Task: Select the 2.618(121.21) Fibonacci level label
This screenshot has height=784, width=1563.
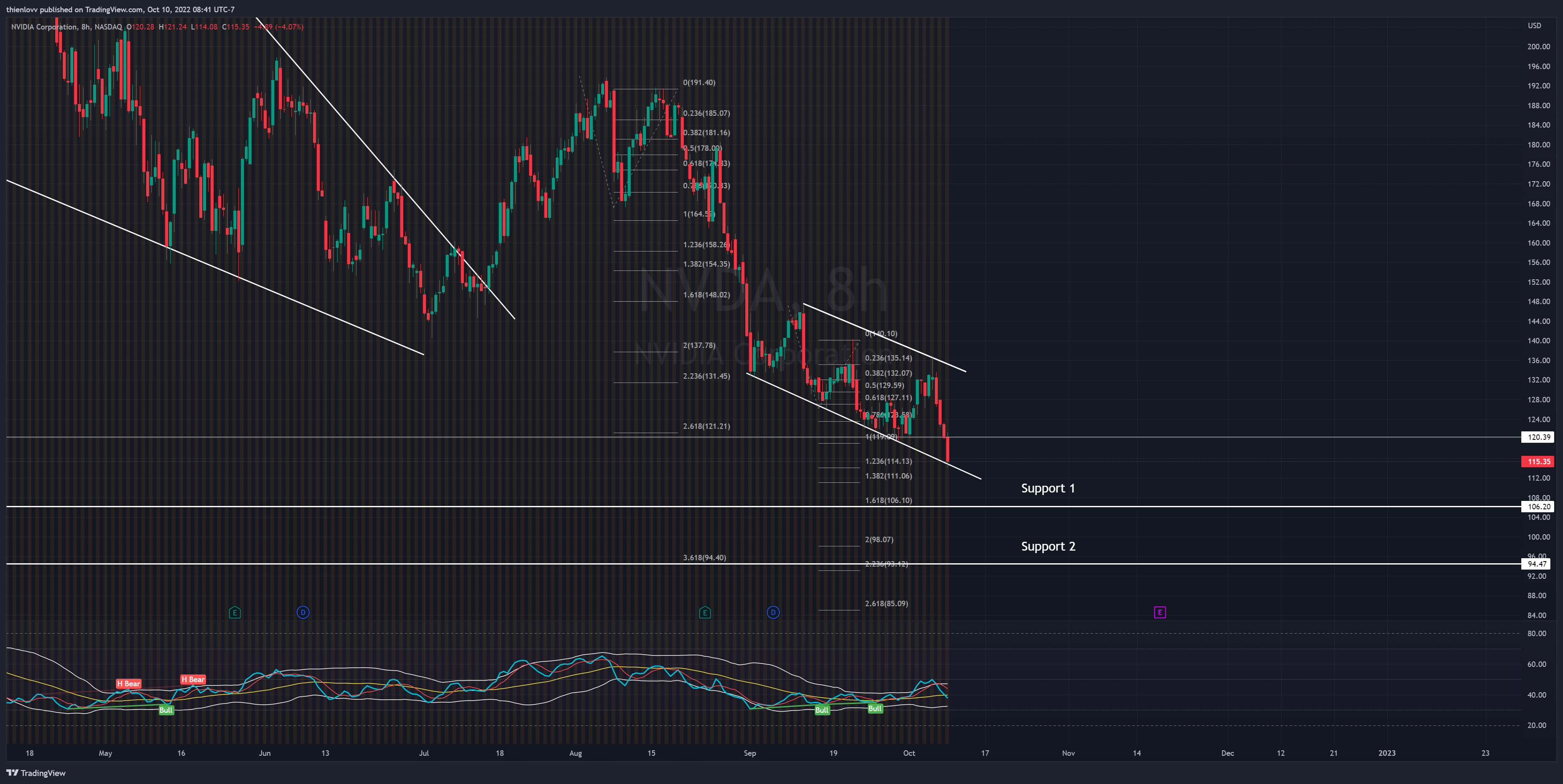Action: click(706, 426)
